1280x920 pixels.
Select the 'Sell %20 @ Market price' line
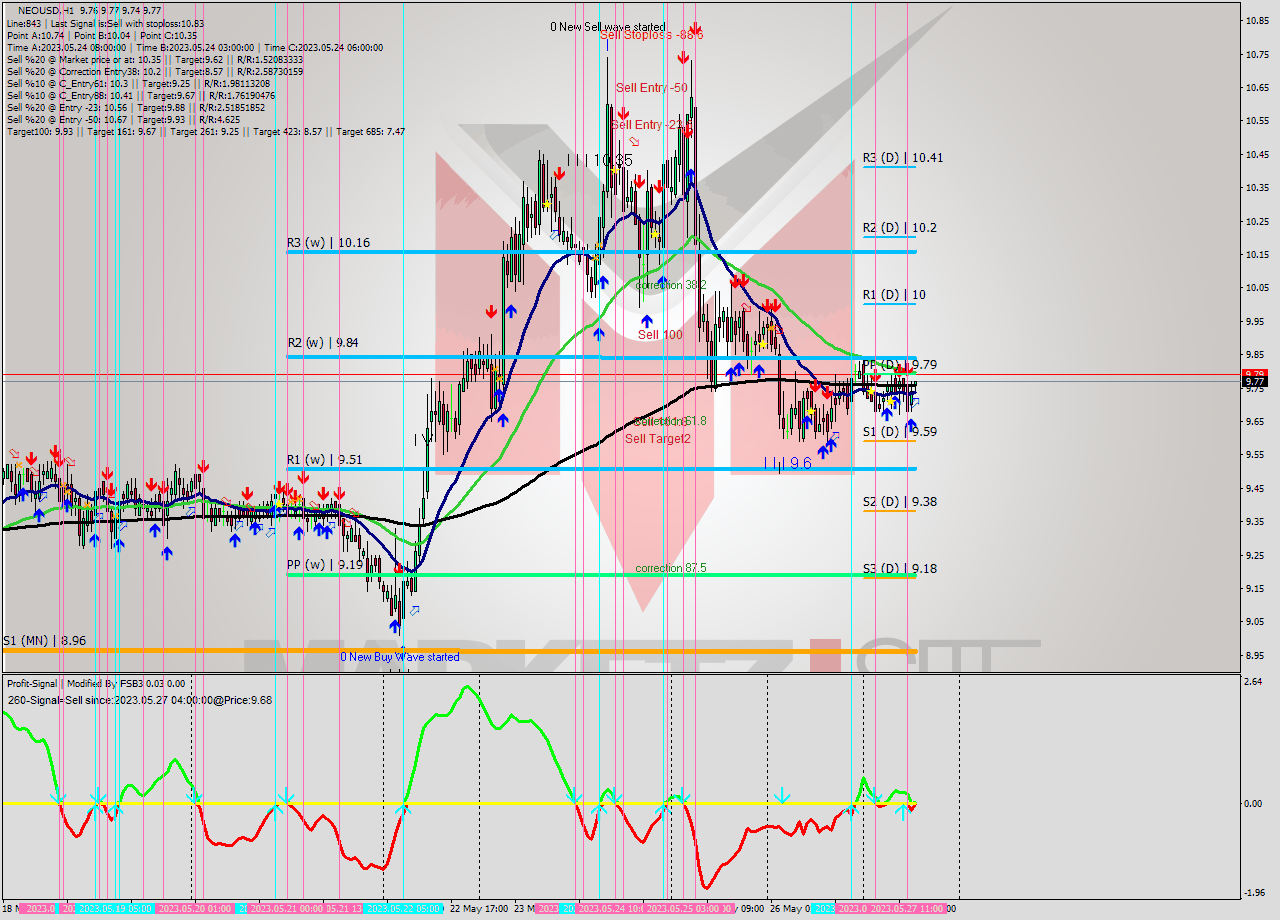155,59
